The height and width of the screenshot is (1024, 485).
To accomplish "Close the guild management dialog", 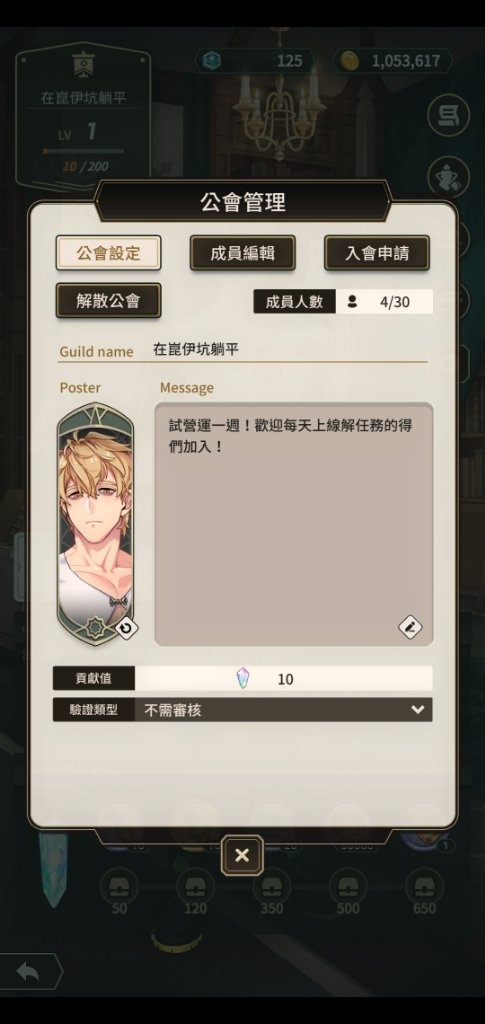I will [242, 856].
